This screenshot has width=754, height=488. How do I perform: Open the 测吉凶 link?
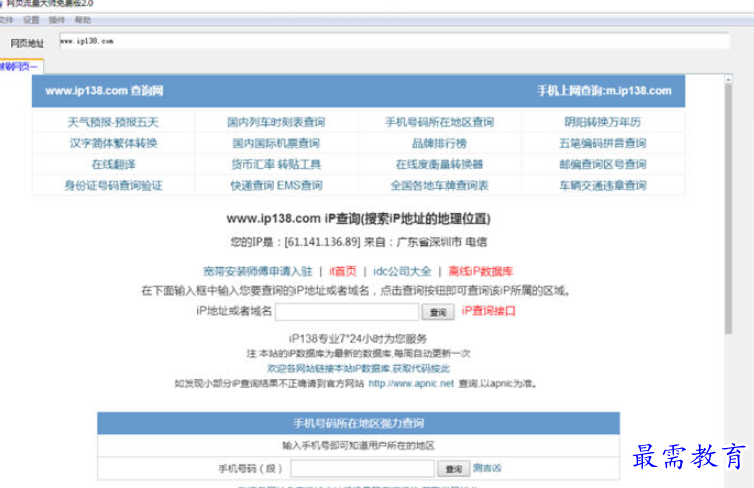coord(487,468)
